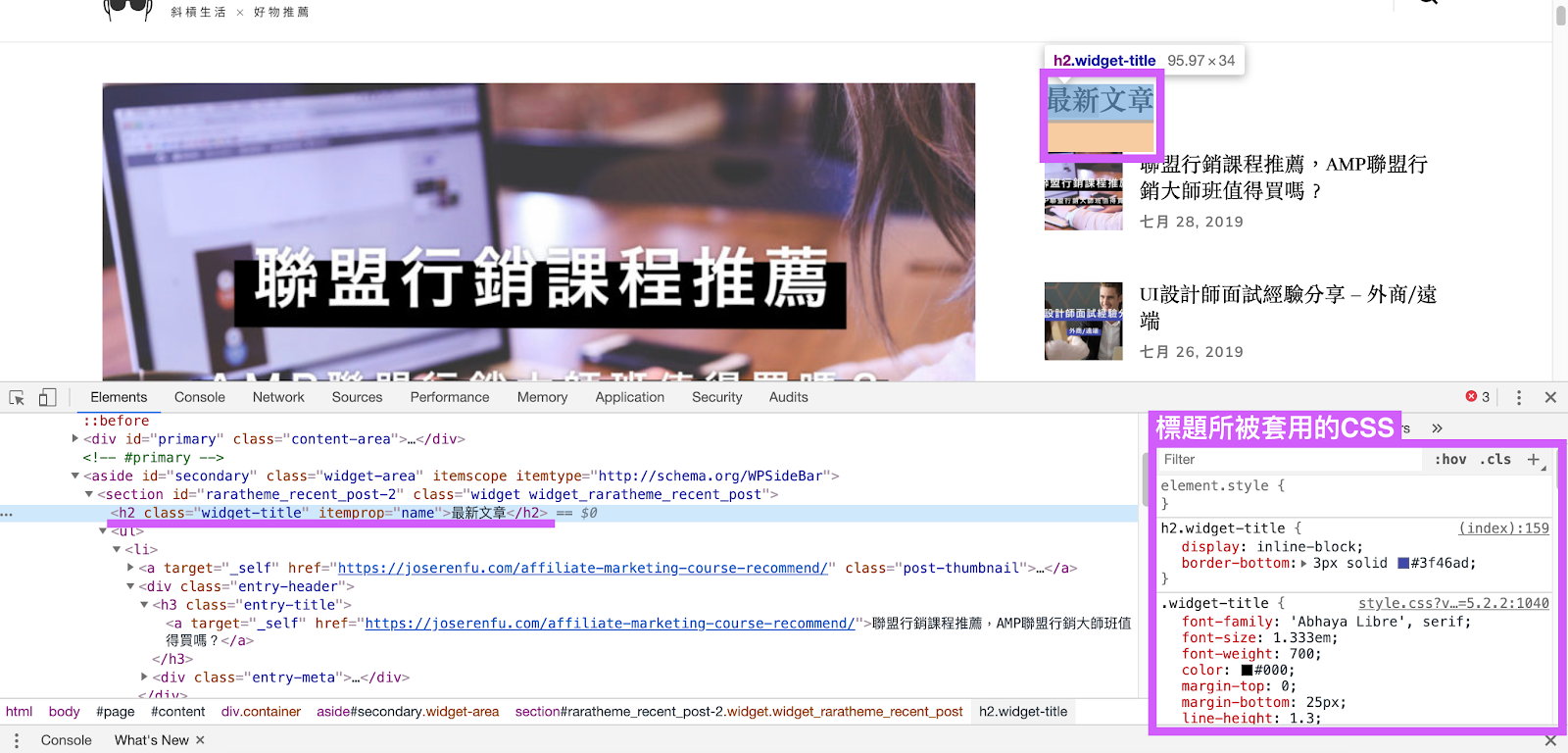Collapse the h3 entry-title node
The width and height of the screenshot is (1568, 753).
(x=144, y=605)
